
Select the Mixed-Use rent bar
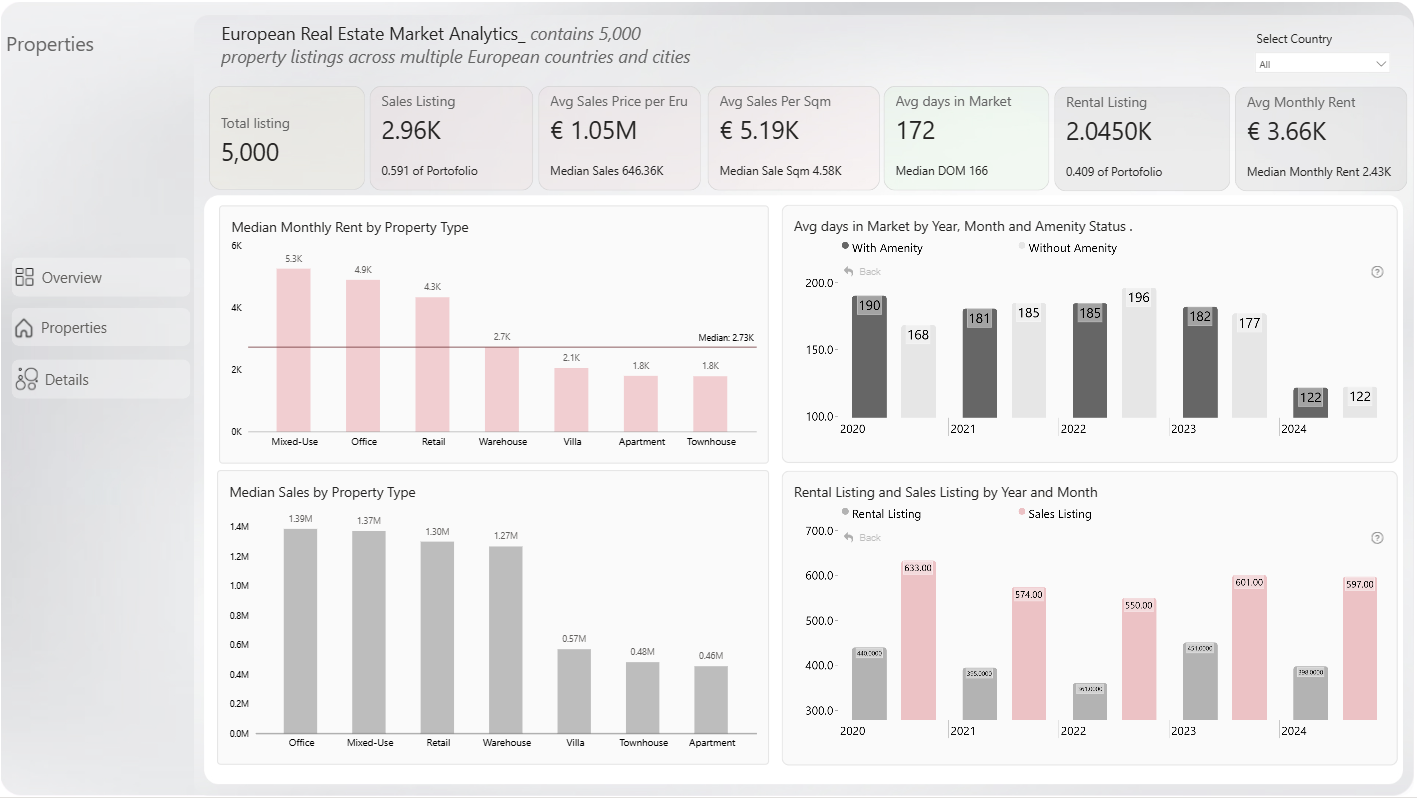pos(294,350)
